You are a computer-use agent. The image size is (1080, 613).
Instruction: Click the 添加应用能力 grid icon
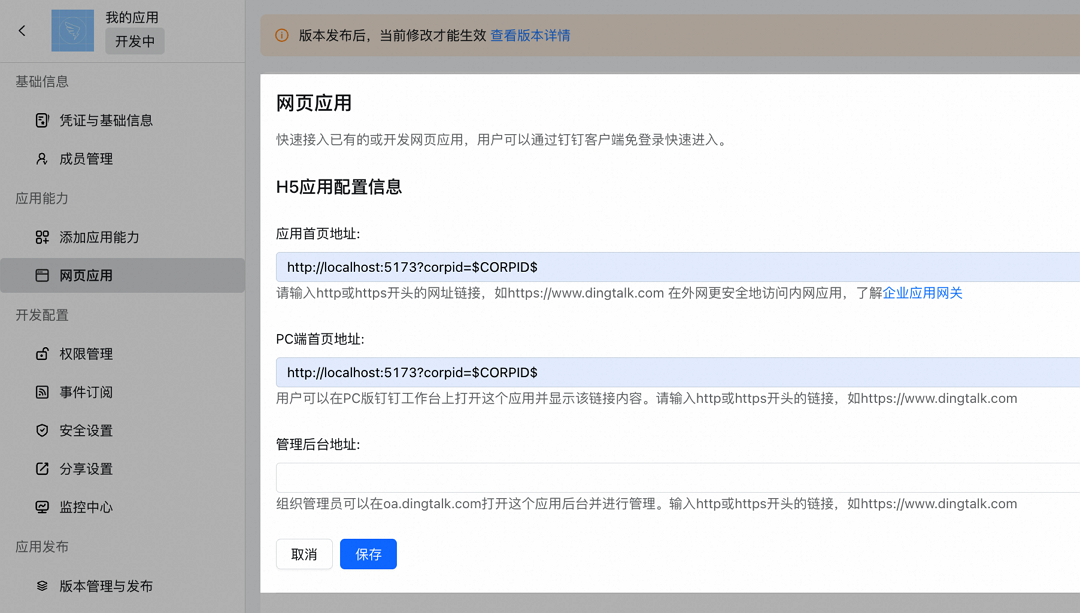(x=42, y=237)
